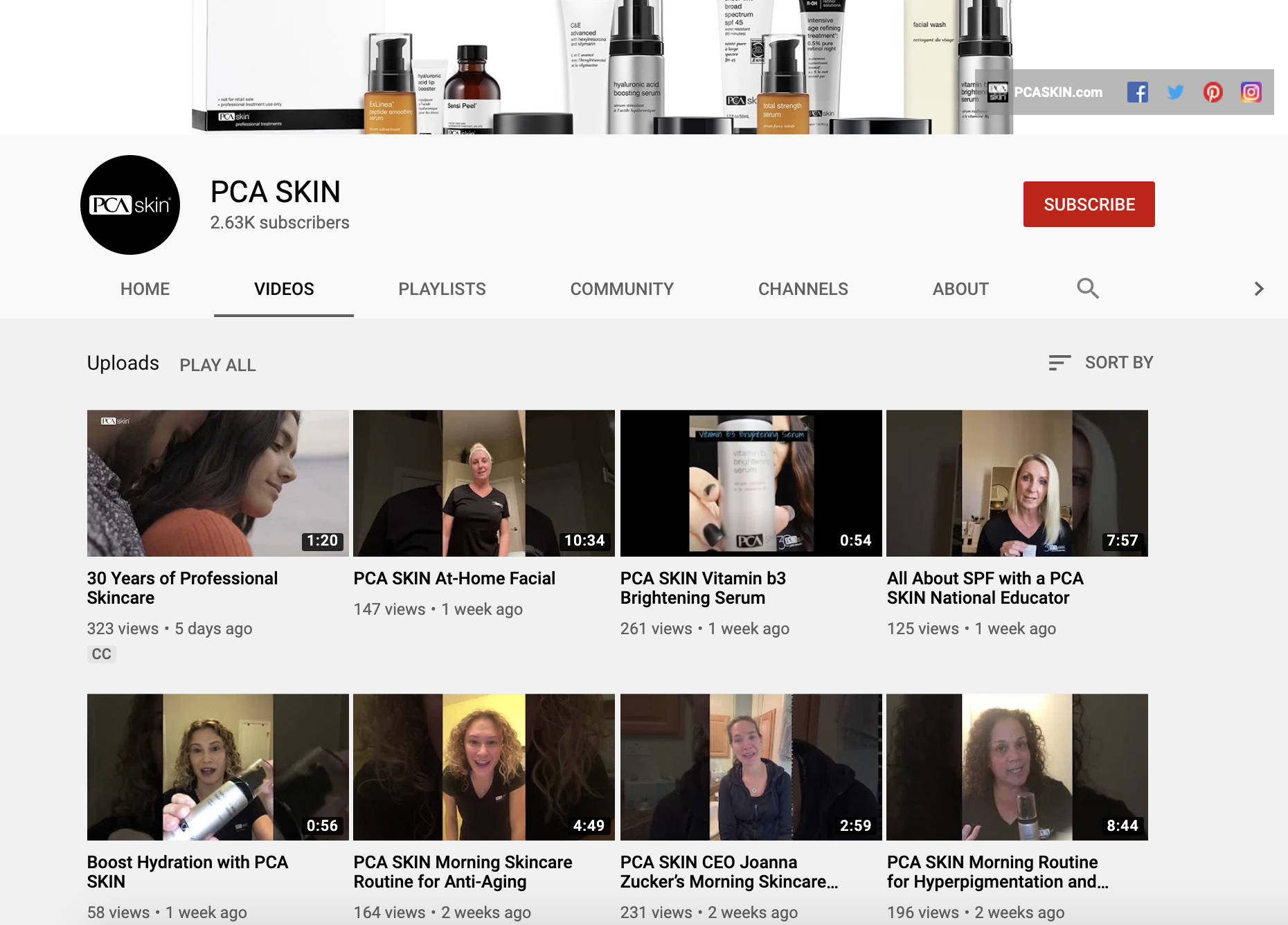Screen dimensions: 1288x925
Task: Click title '30 Years of Professional Skincare'
Action: click(183, 588)
